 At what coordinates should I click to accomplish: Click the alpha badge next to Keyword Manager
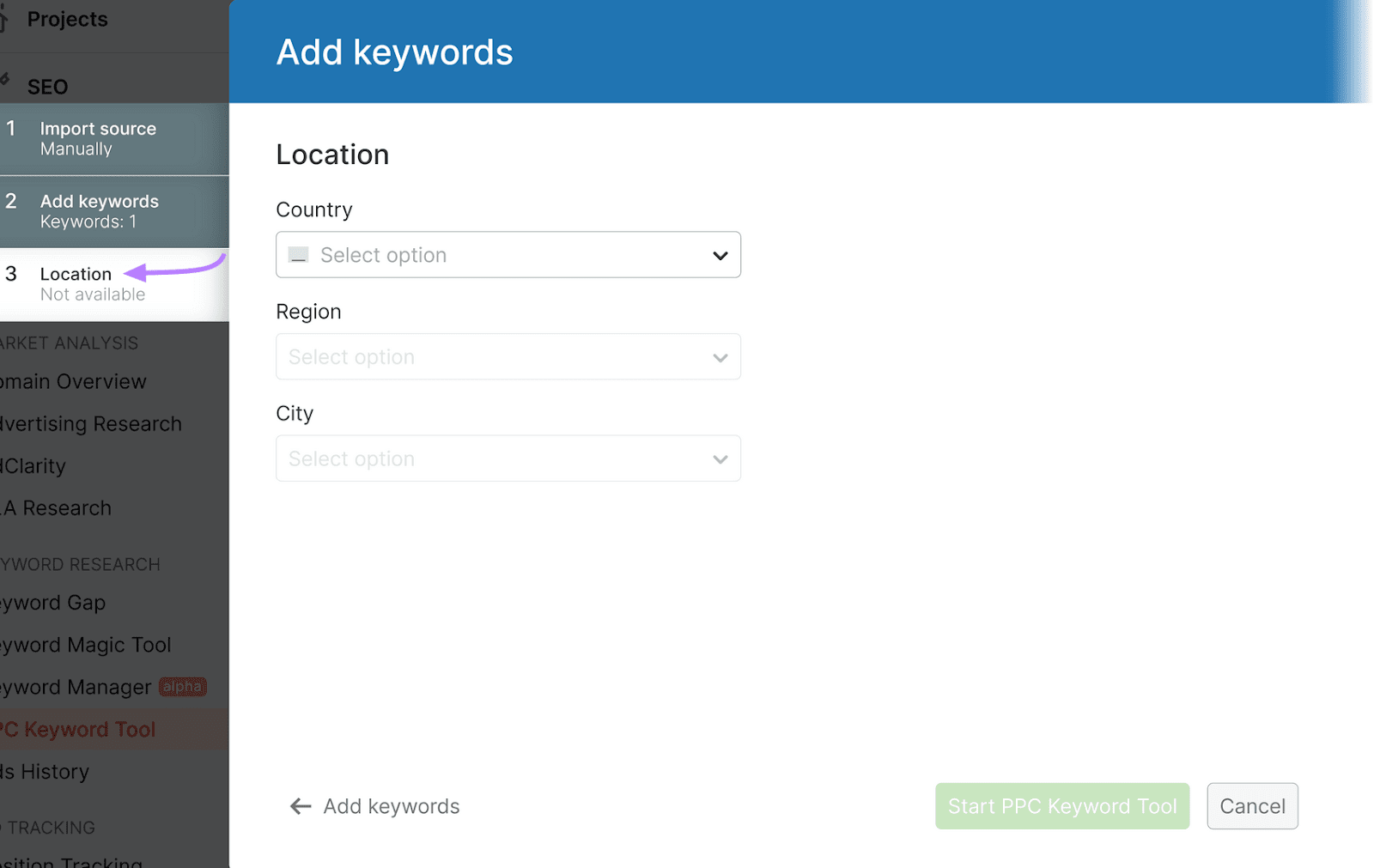point(183,686)
